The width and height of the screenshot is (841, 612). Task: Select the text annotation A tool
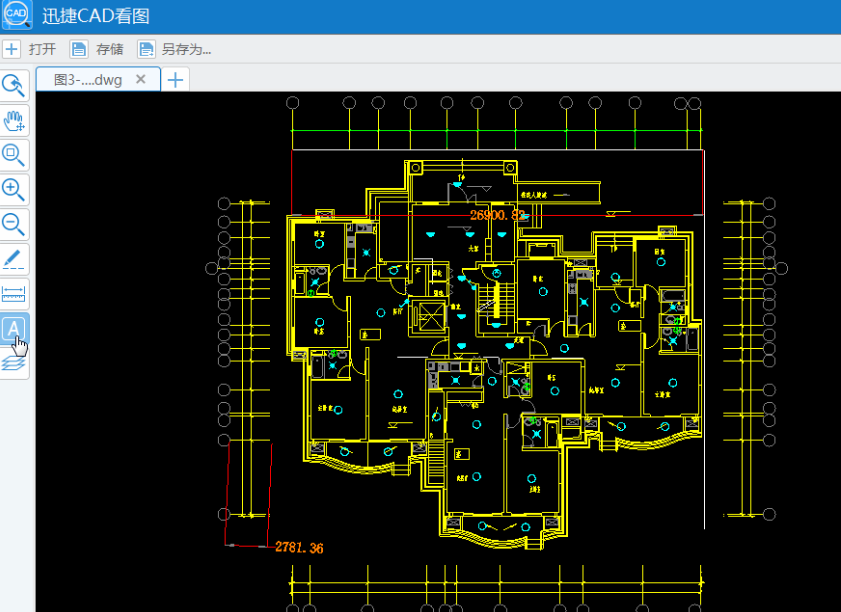click(14, 329)
